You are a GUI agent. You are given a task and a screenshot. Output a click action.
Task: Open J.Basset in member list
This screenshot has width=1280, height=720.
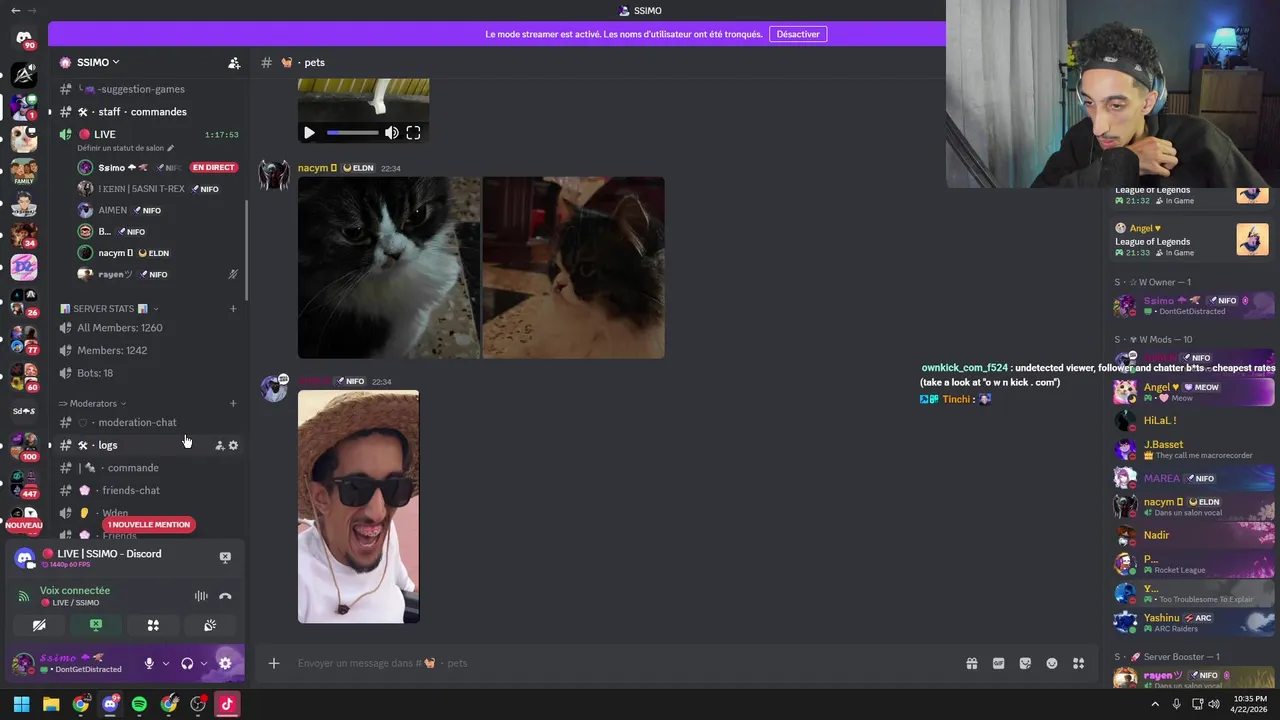[1194, 449]
